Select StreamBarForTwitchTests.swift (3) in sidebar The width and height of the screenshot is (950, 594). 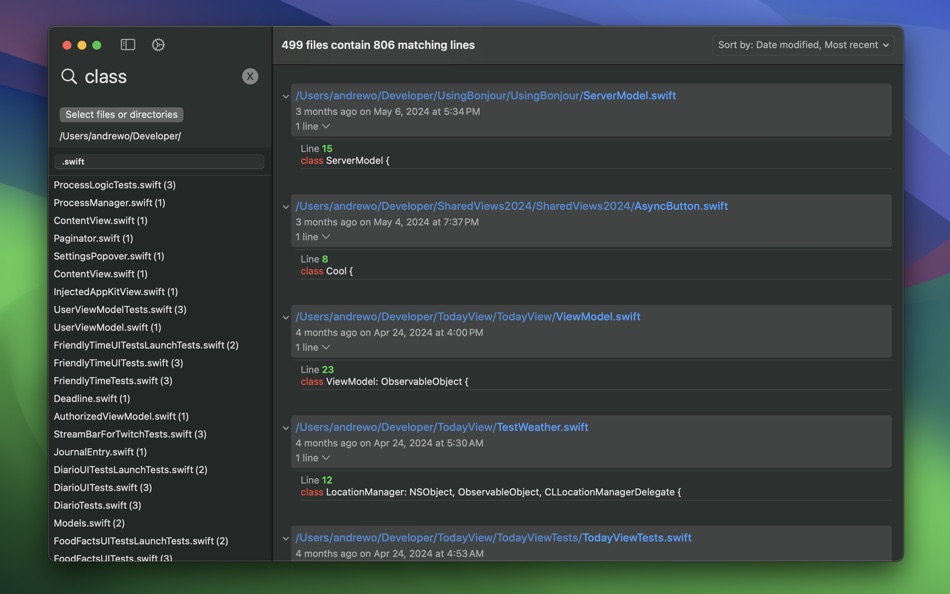130,434
